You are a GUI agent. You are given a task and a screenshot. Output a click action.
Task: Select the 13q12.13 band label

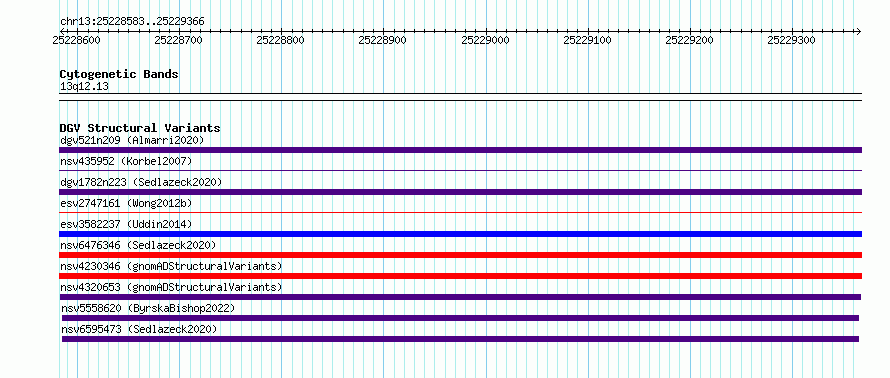(x=84, y=87)
